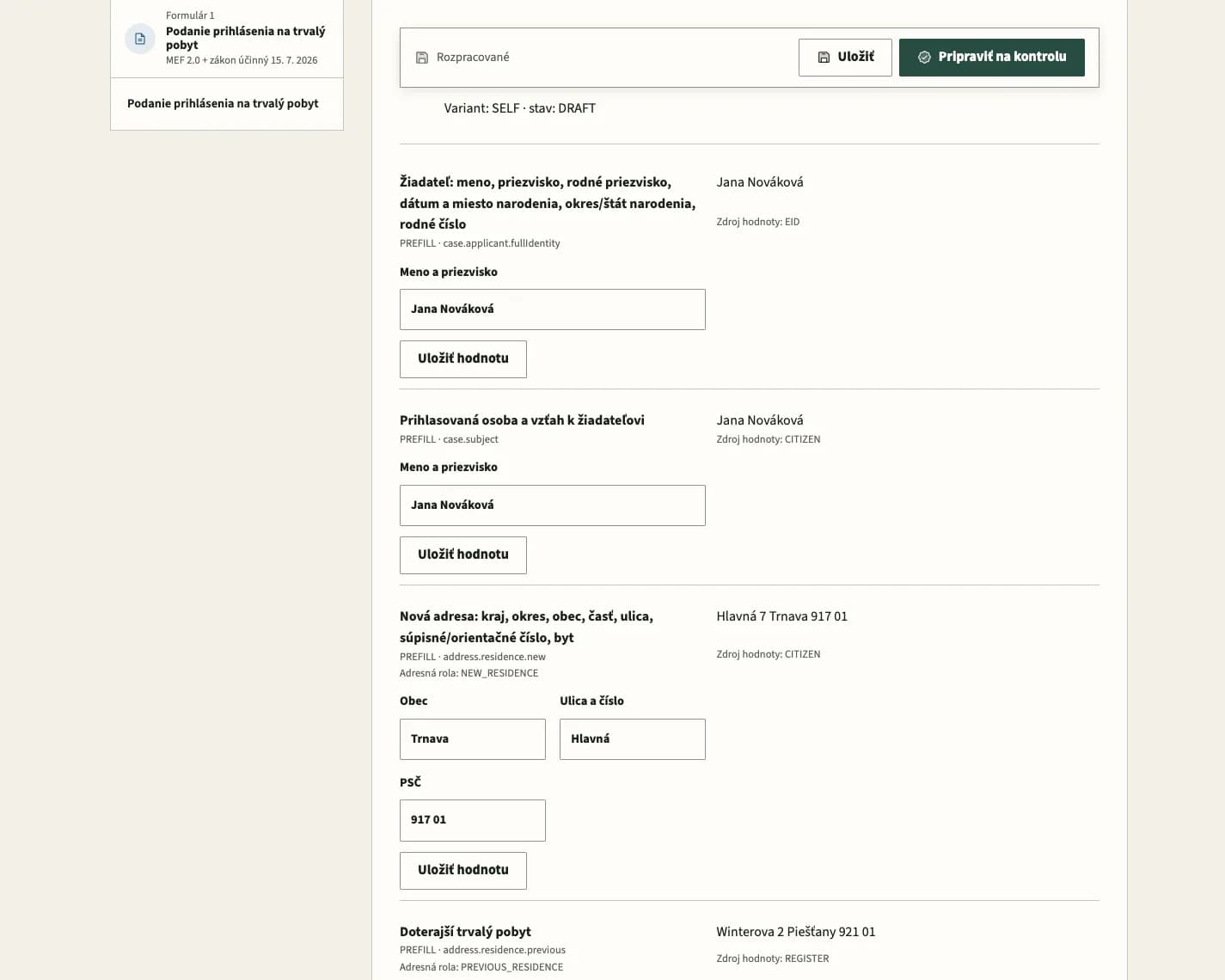The width and height of the screenshot is (1225, 980).
Task: Save the draft with the Uložiť button
Action: (x=845, y=58)
